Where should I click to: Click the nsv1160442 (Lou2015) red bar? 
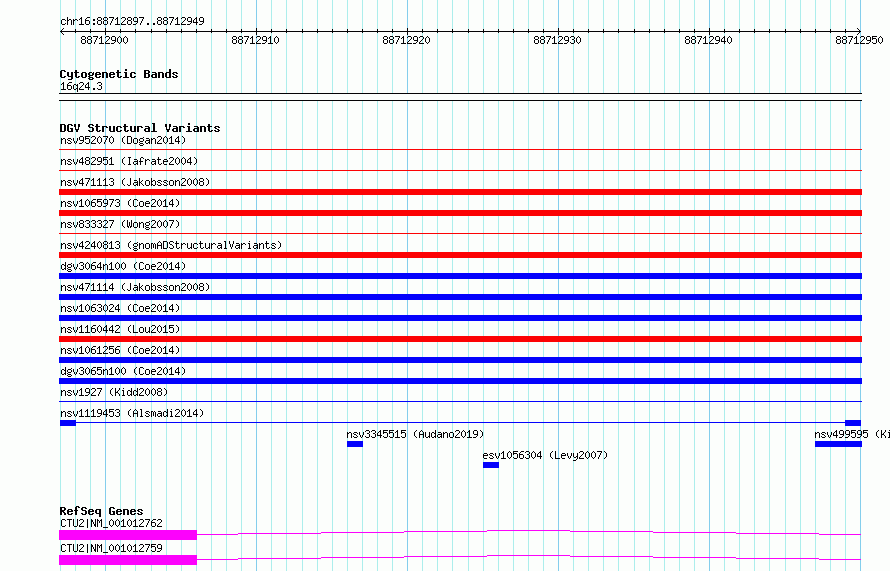coord(460,339)
